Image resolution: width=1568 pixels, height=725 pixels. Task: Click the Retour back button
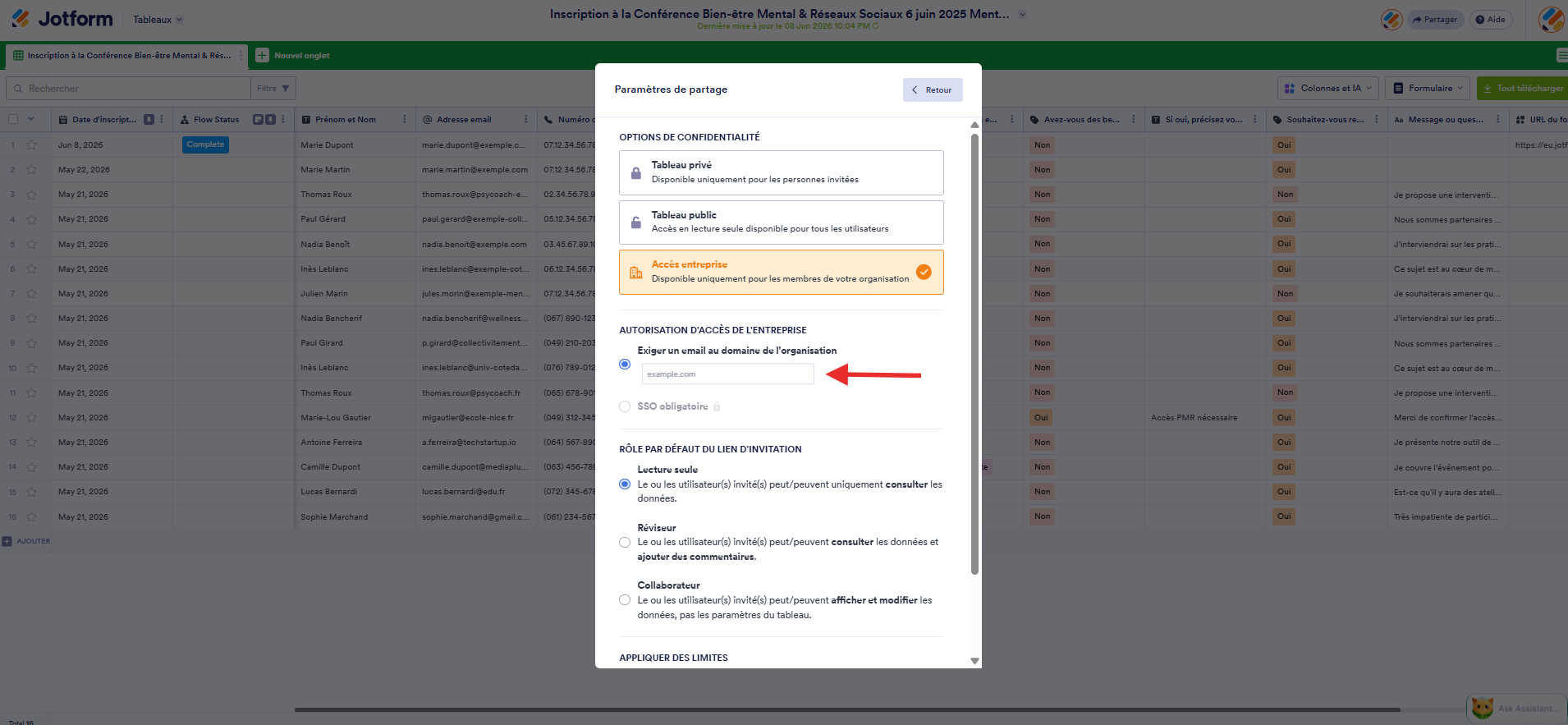click(x=933, y=90)
